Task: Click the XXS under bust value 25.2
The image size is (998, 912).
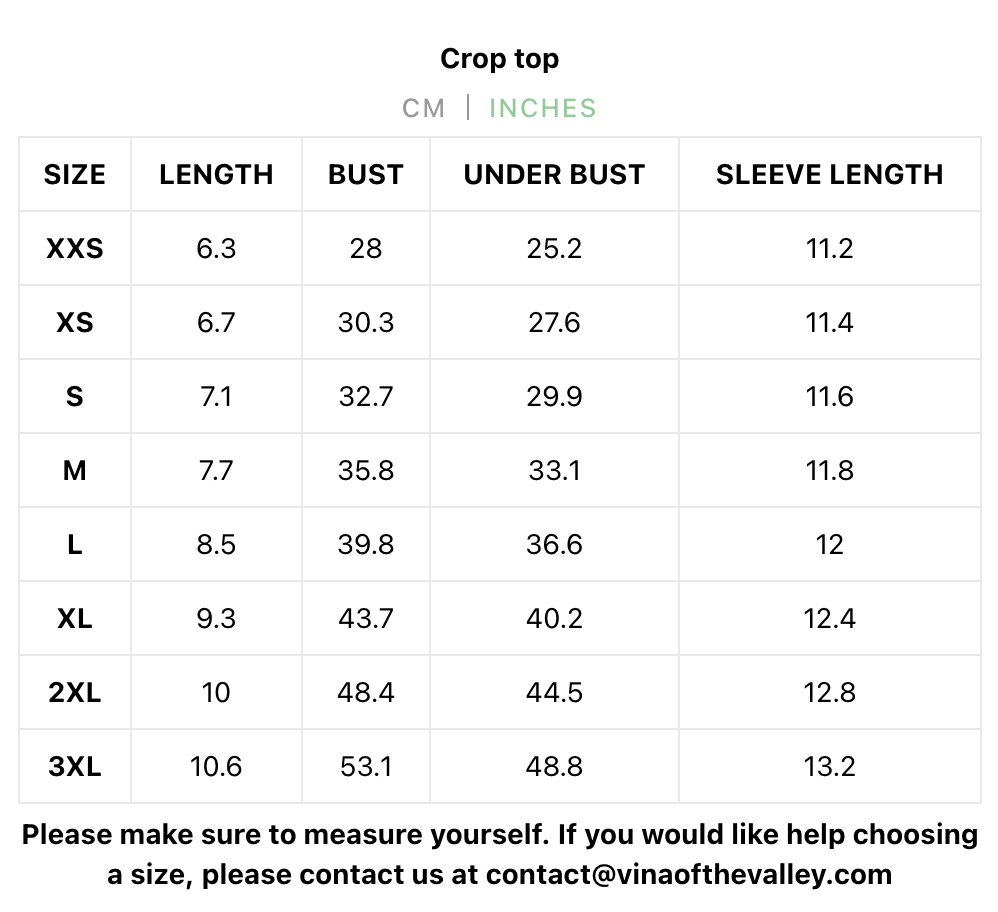Action: point(554,248)
